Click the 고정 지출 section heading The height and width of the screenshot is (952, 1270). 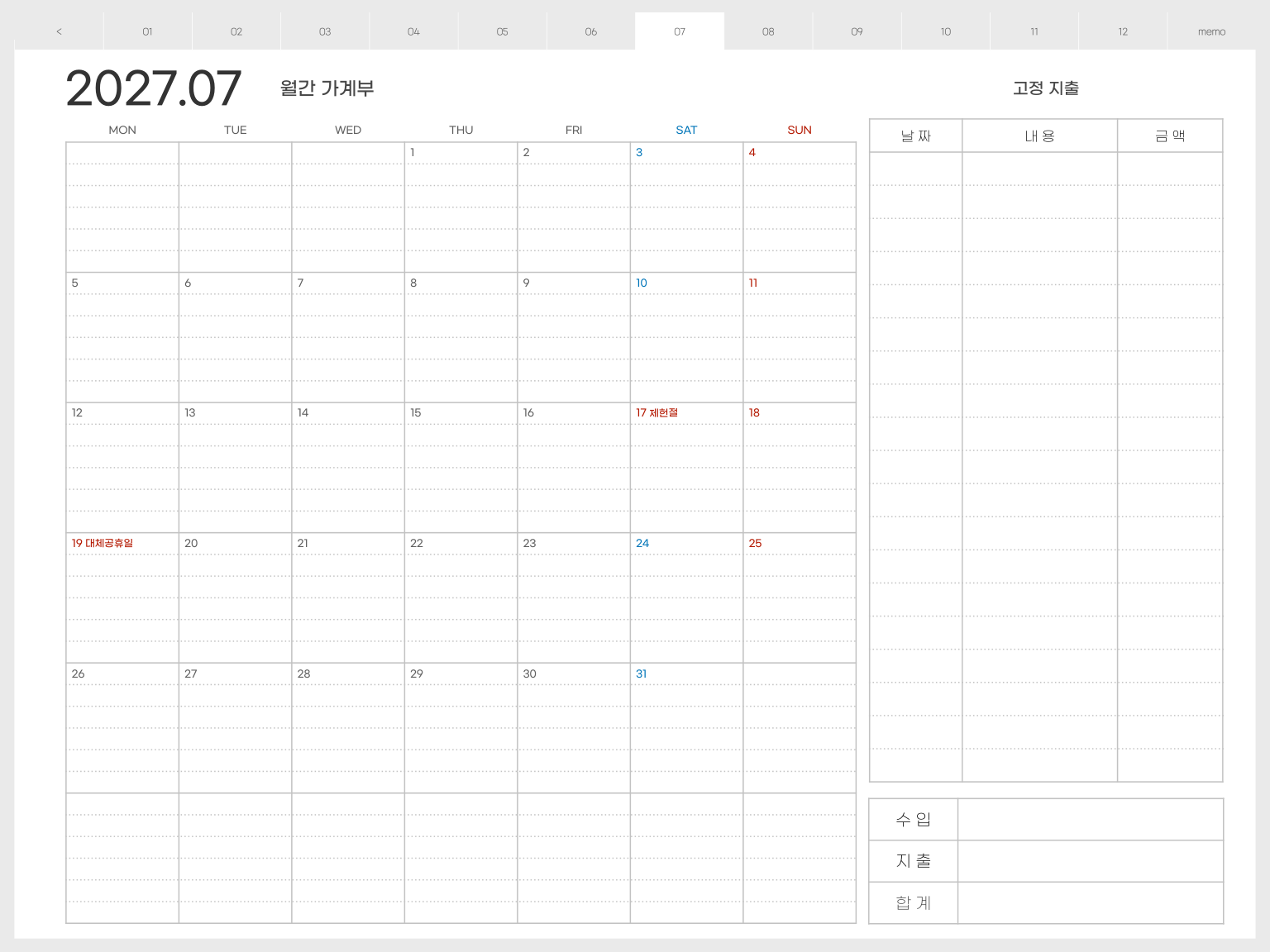1046,88
